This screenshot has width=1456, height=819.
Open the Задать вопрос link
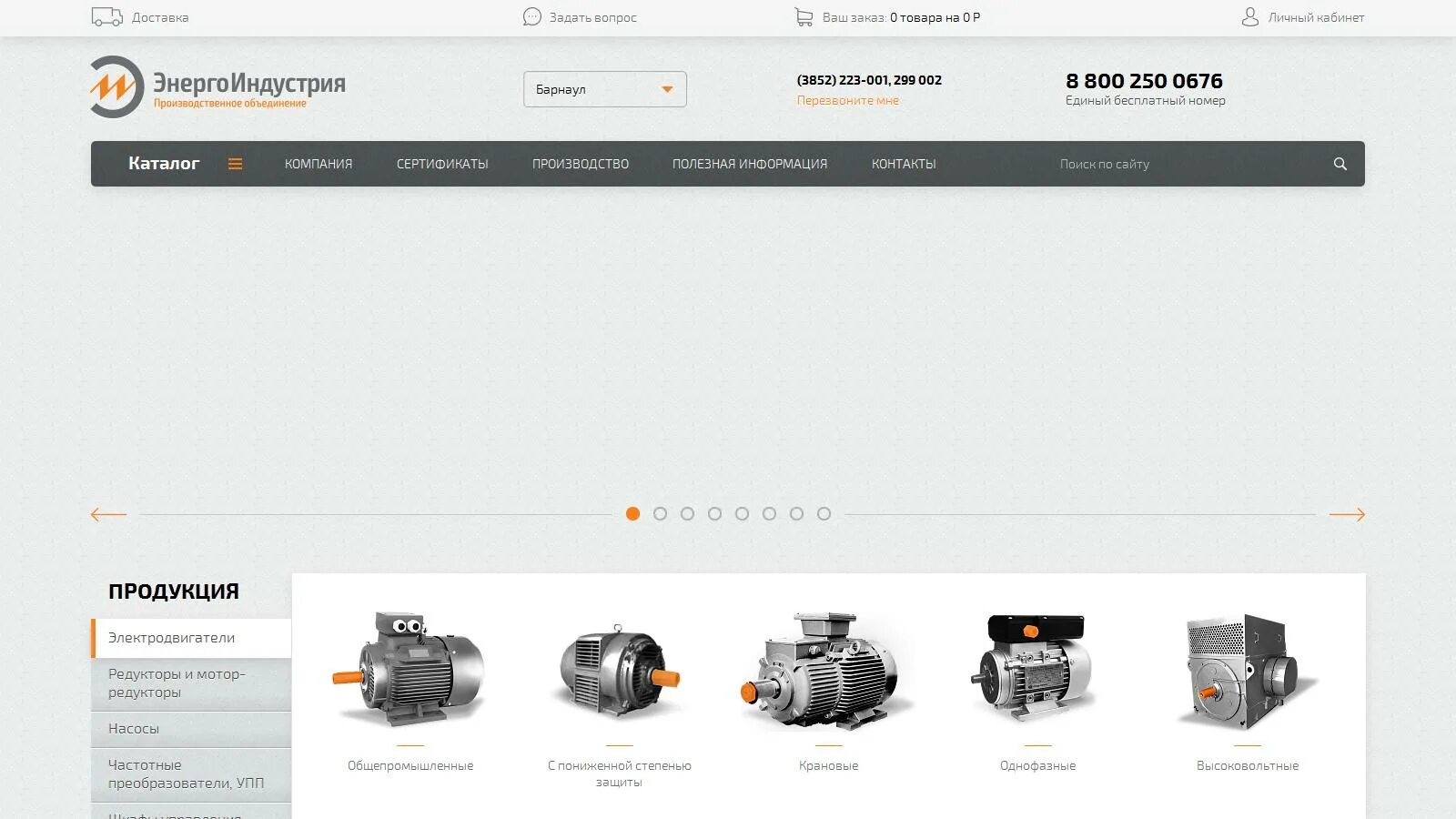pos(592,17)
